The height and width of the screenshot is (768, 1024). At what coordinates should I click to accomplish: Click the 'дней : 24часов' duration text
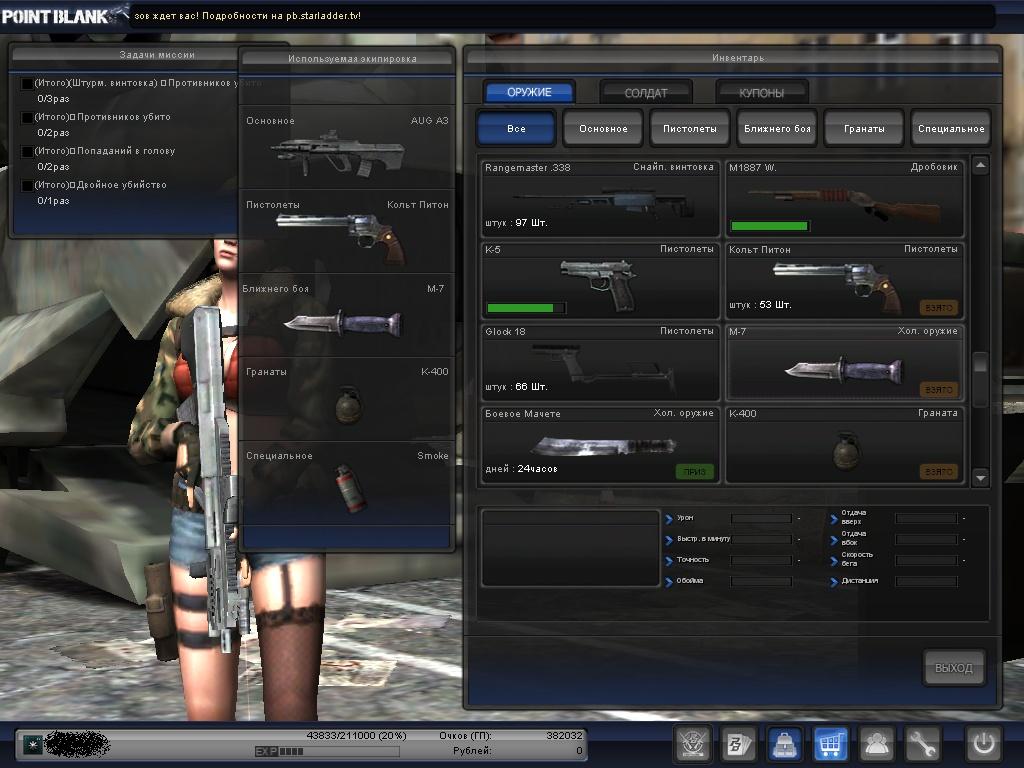point(521,469)
